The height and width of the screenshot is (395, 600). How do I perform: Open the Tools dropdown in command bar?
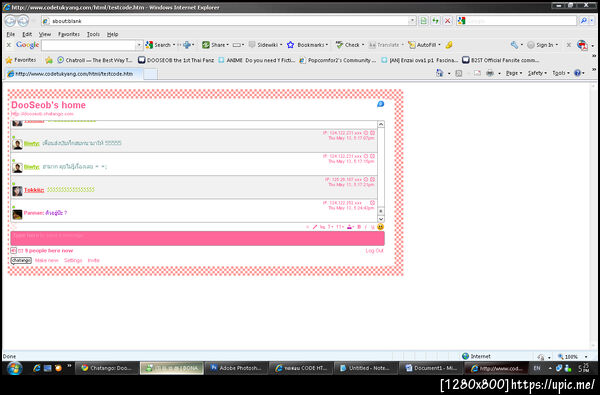[561, 73]
